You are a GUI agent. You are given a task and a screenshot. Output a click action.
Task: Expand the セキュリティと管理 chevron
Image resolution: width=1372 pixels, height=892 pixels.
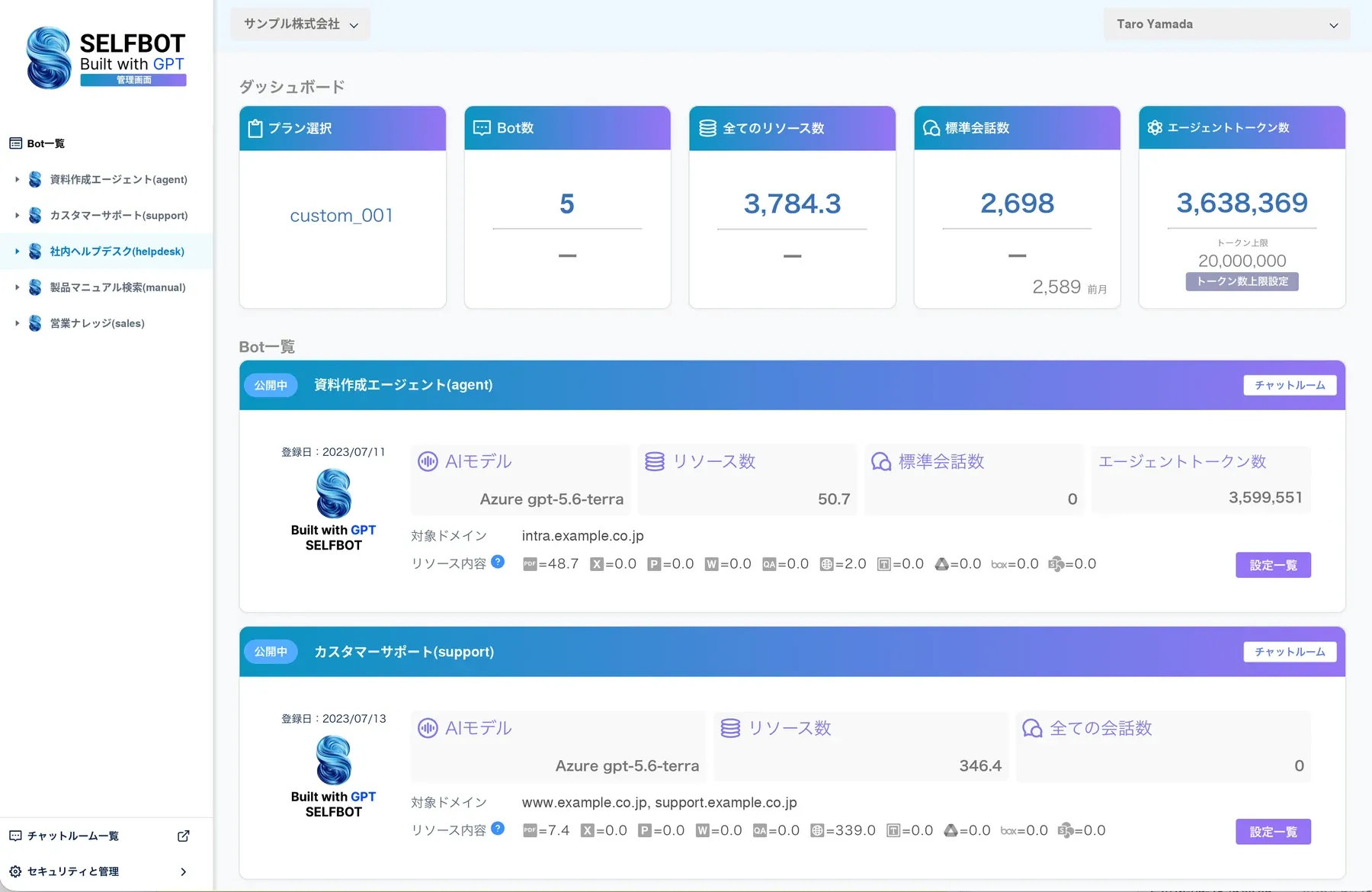click(x=183, y=871)
